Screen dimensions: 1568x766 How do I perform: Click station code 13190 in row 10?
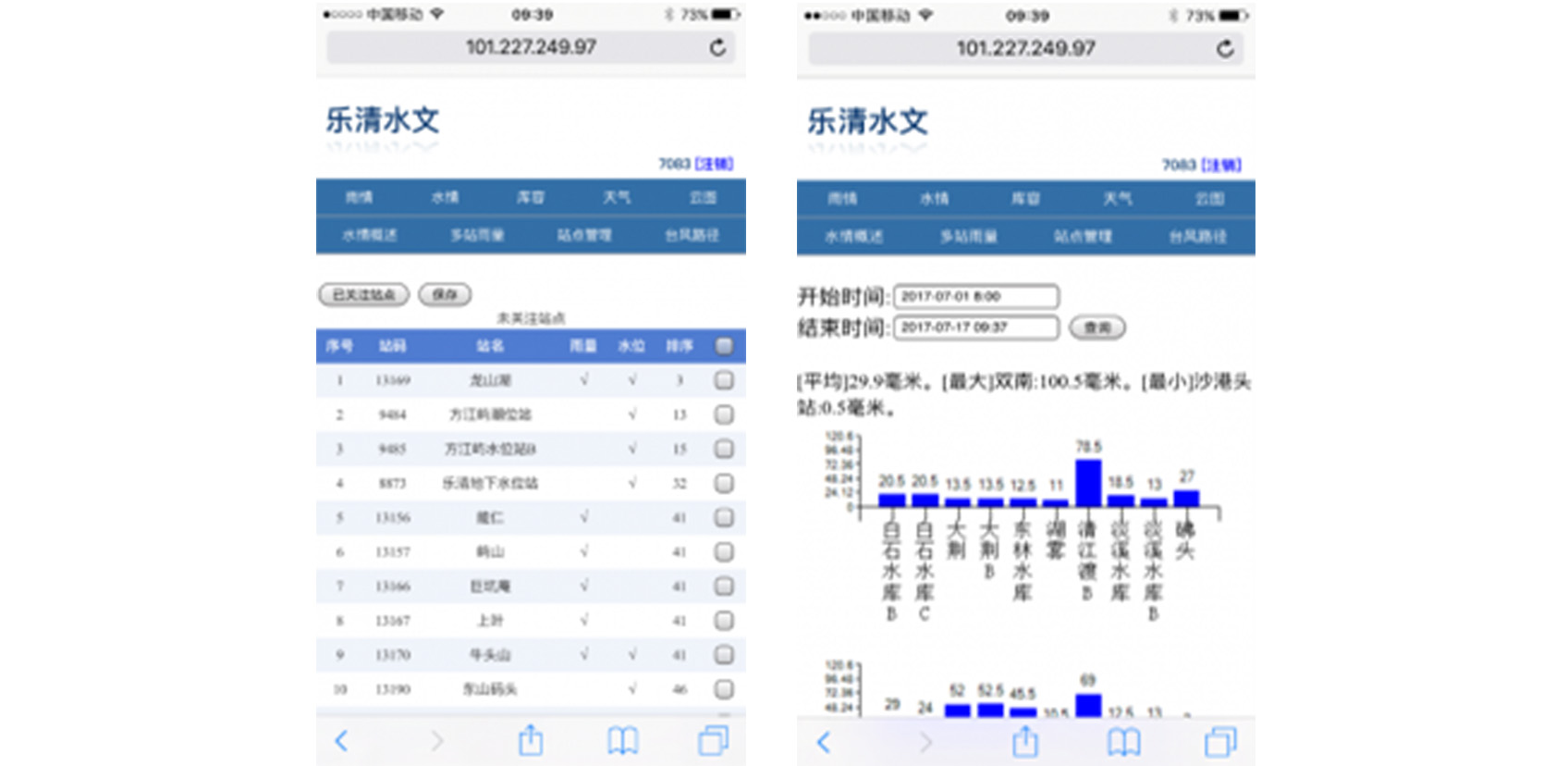tap(393, 689)
